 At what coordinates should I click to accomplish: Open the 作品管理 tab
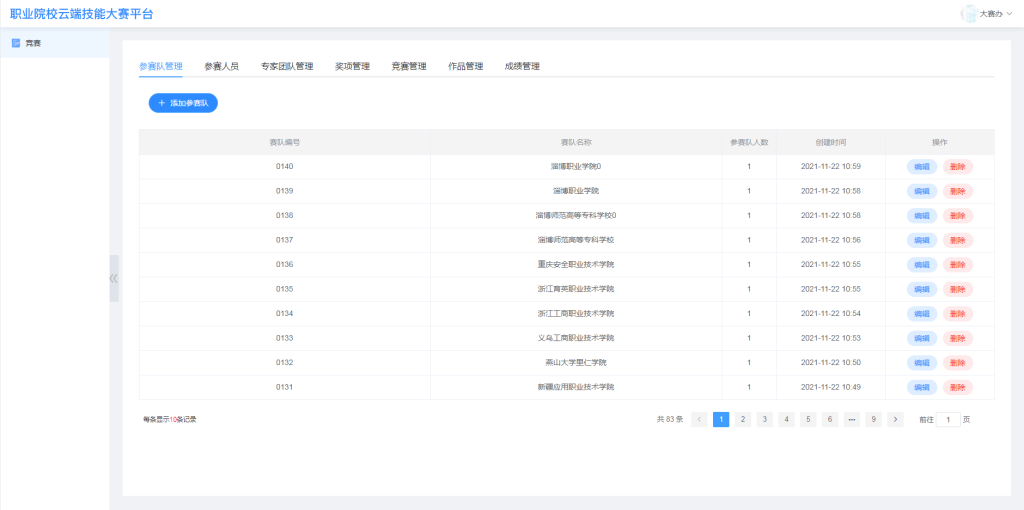pyautogui.click(x=465, y=66)
